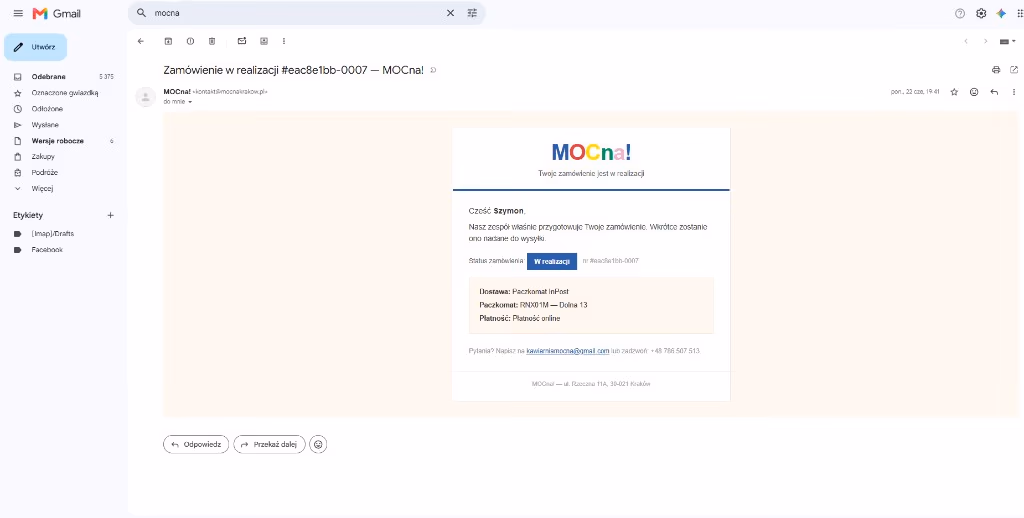The image size is (1024, 518).
Task: Click the Gmail logo
Action: [56, 13]
